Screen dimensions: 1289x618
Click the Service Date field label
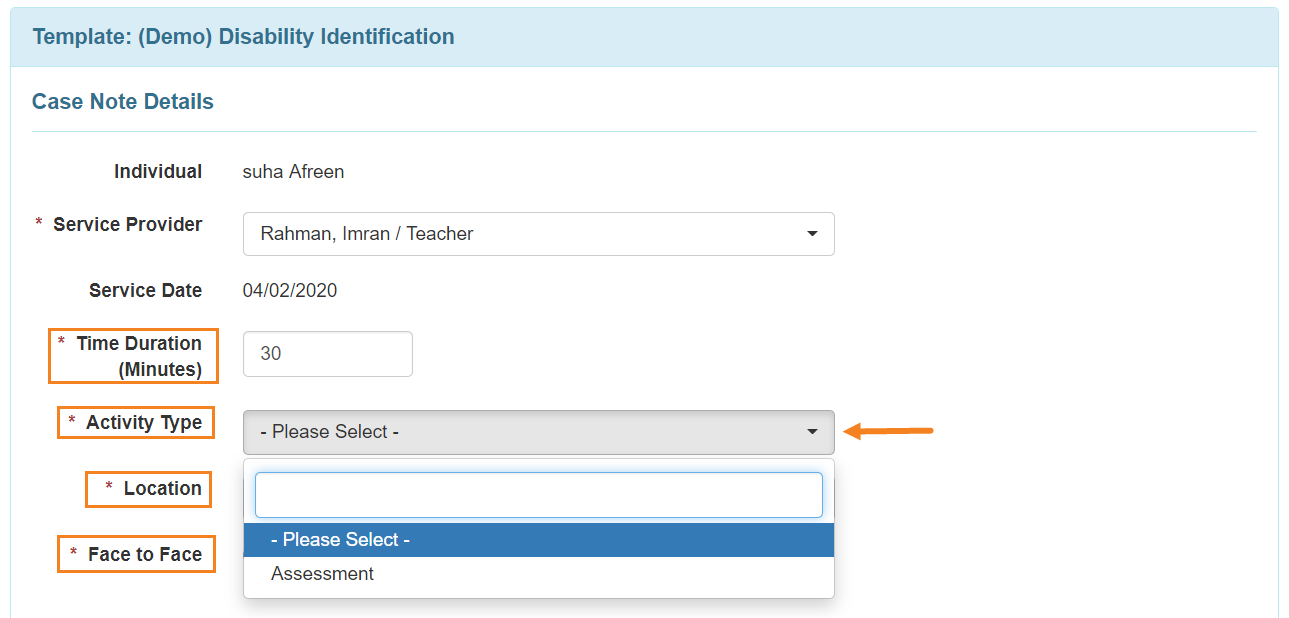(x=145, y=291)
